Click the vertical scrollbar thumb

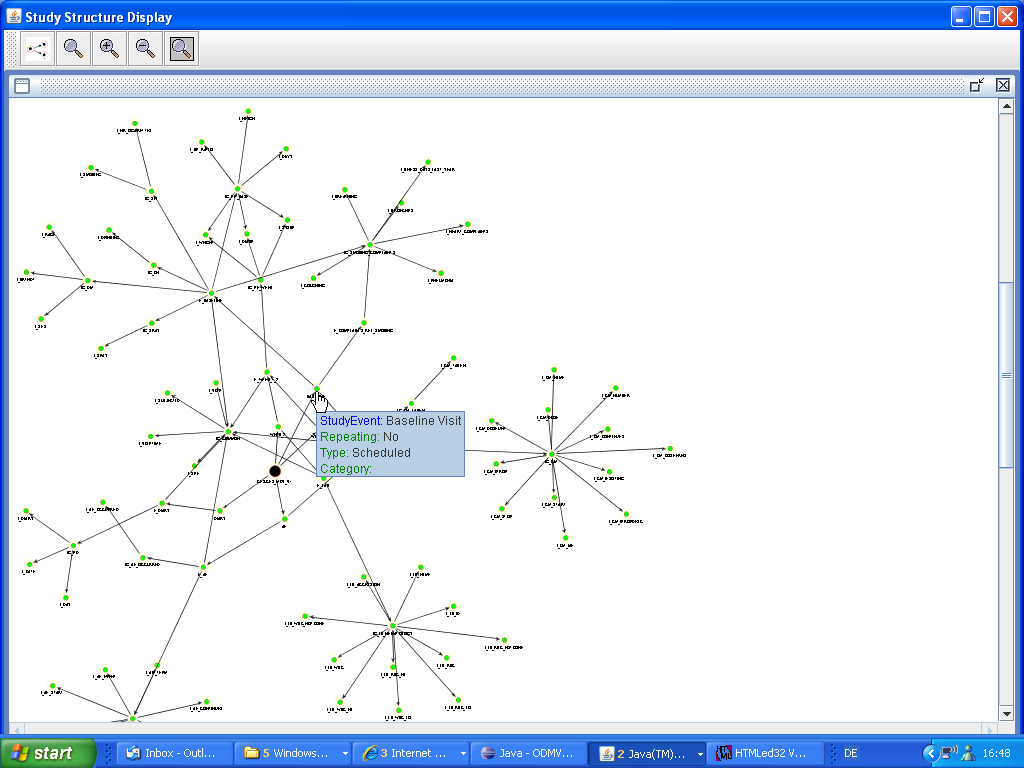(x=1007, y=375)
